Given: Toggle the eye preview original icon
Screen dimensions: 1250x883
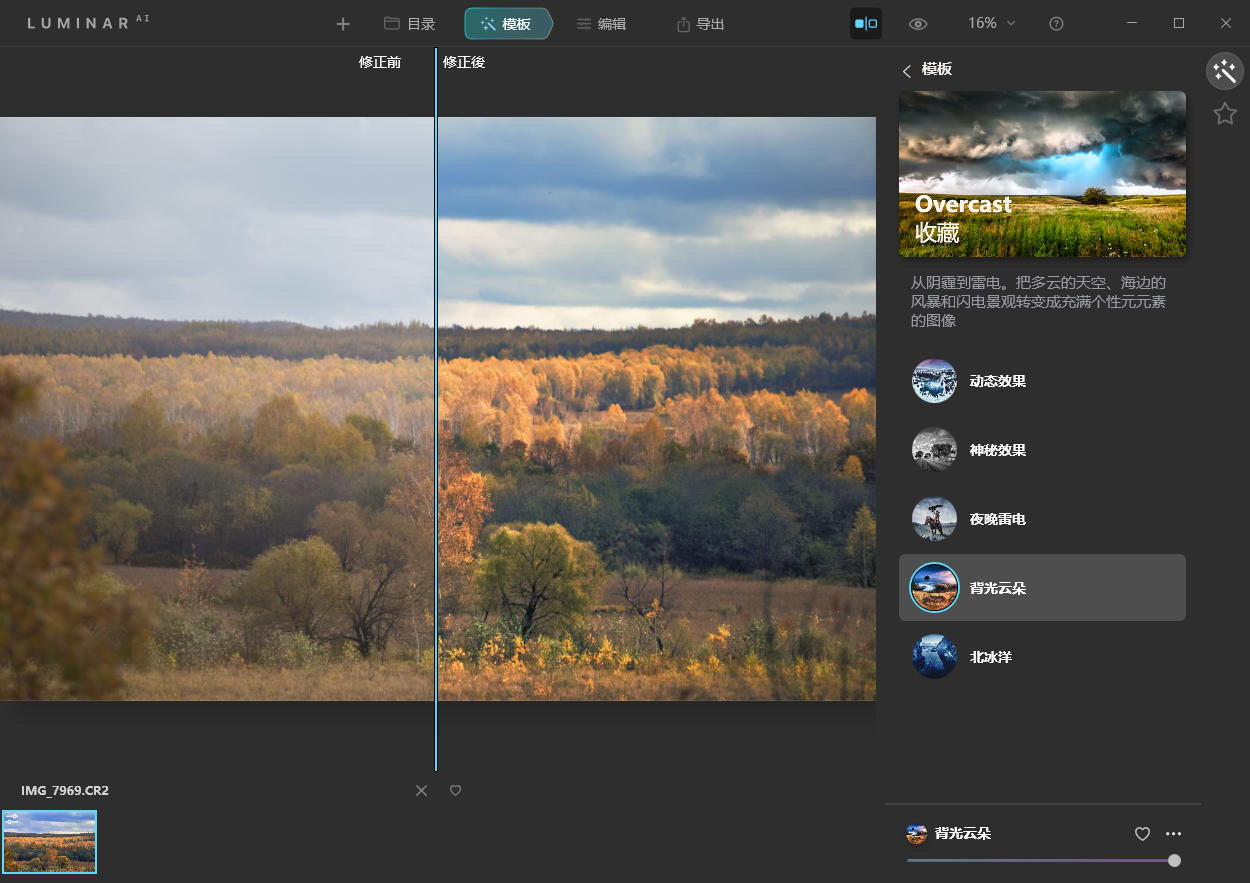Looking at the screenshot, I should pos(918,24).
